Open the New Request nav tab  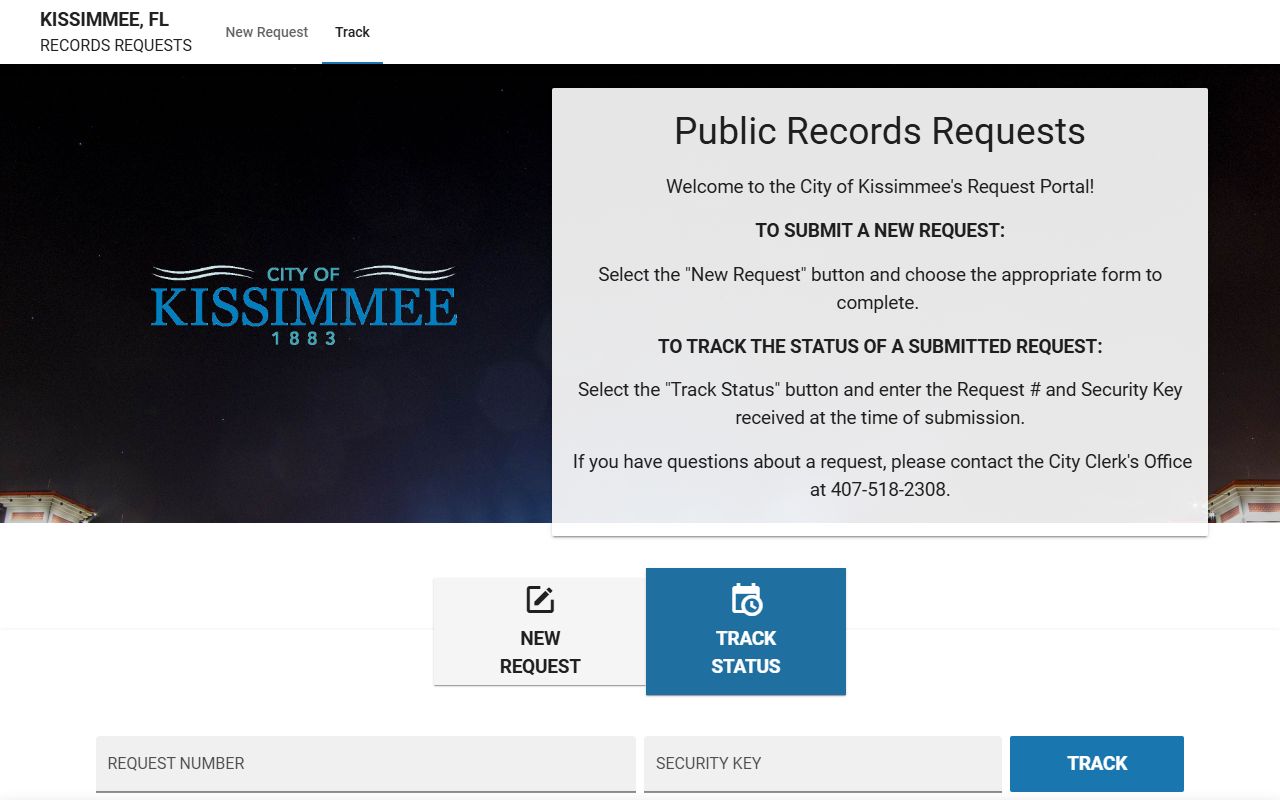coord(267,32)
